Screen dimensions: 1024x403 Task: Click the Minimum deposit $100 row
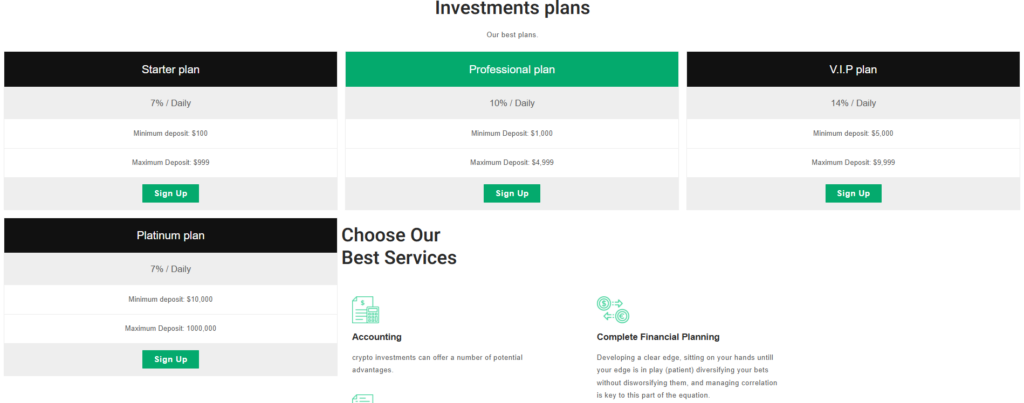click(x=170, y=133)
